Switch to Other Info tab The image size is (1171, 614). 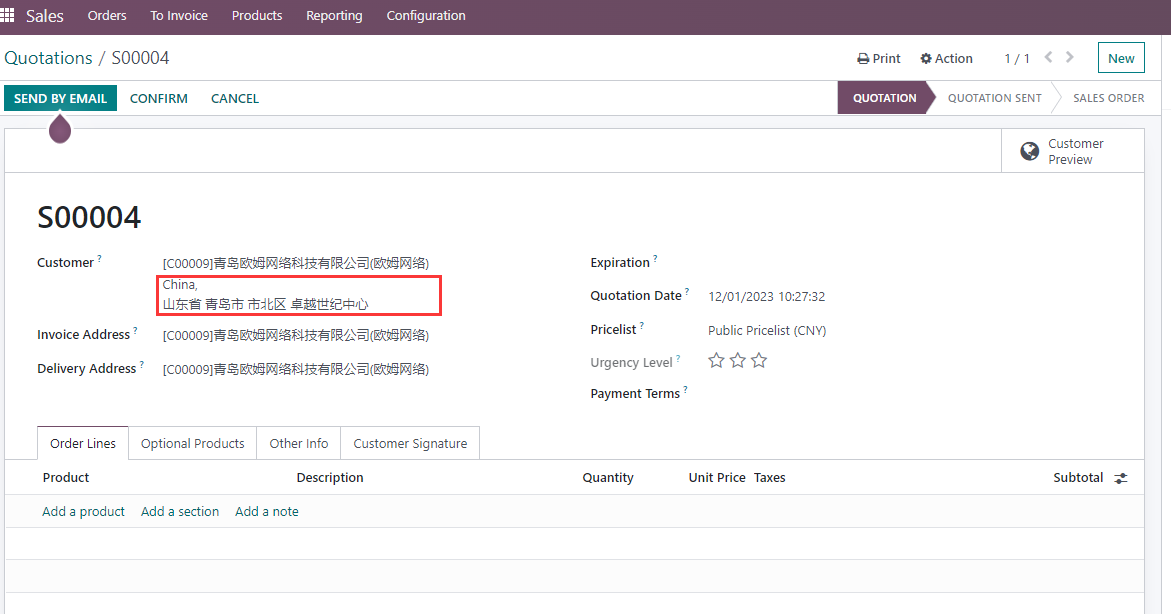[x=299, y=444]
